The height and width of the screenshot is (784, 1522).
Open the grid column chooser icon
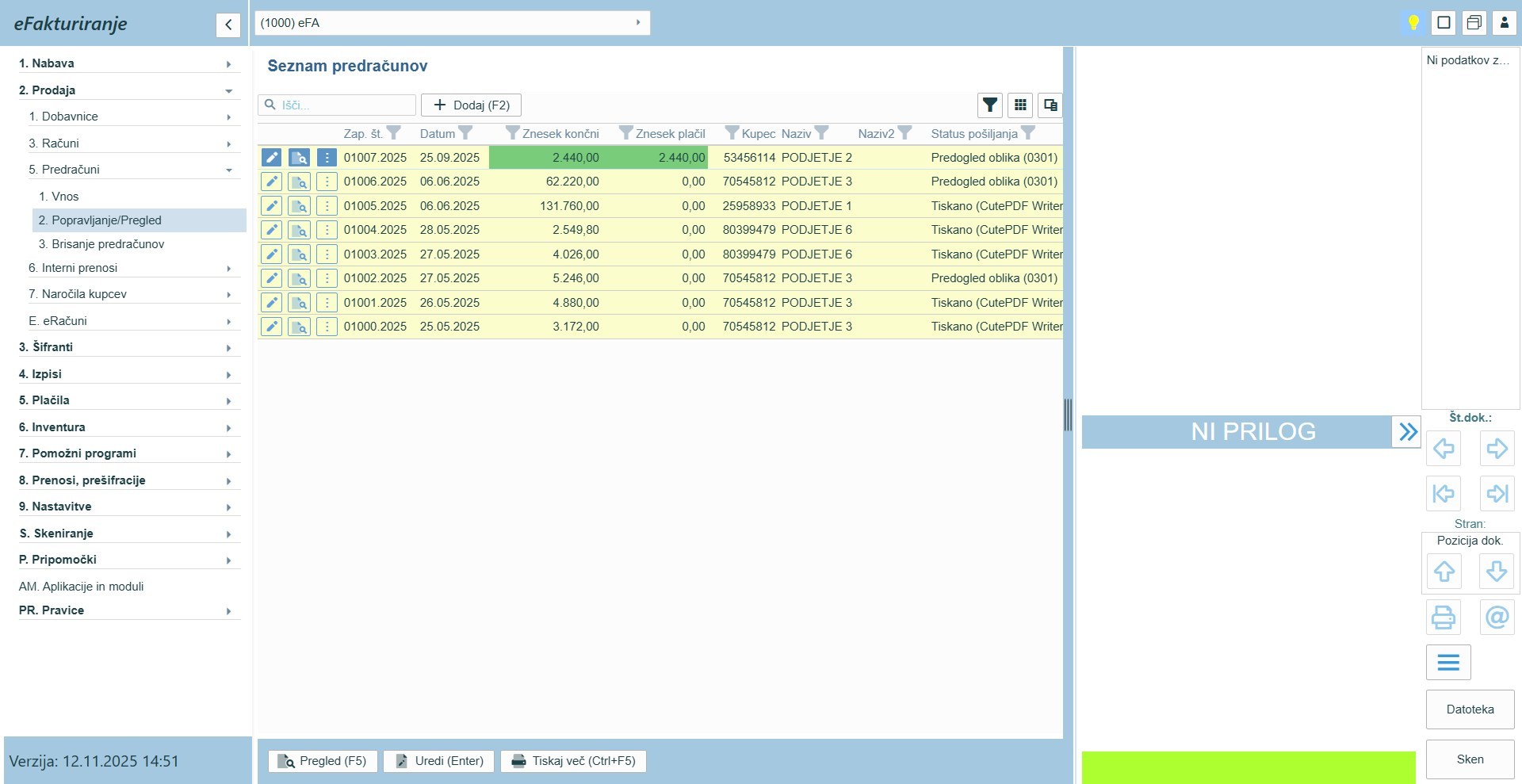click(x=1020, y=105)
